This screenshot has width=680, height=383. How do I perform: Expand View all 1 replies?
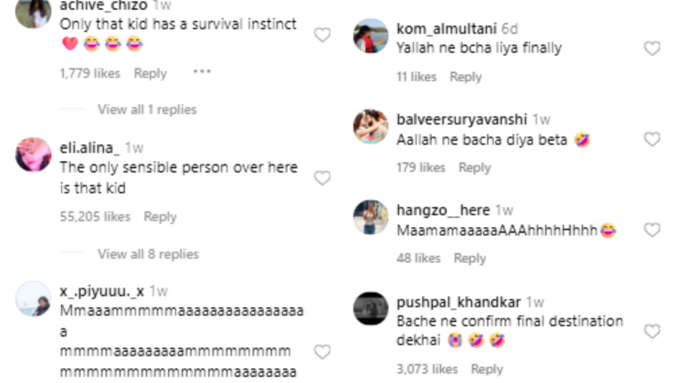[x=147, y=109]
